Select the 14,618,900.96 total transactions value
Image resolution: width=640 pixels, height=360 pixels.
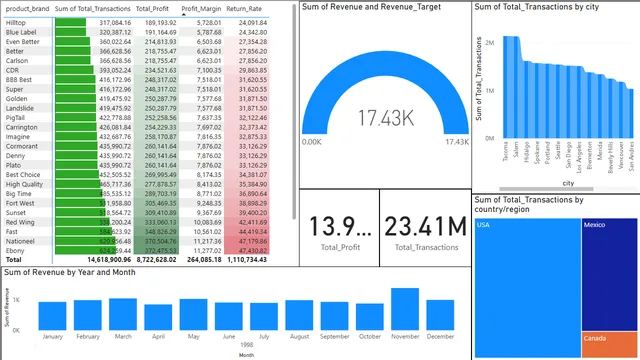pos(109,260)
